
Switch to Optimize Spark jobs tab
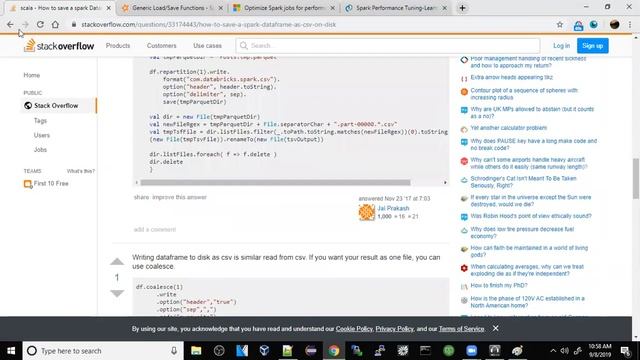[284, 8]
